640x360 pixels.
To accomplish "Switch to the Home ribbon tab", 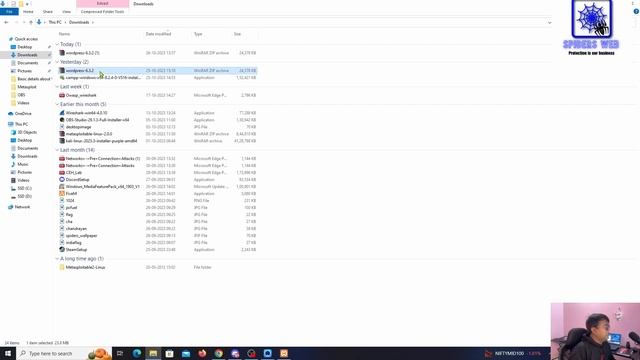I will pos(28,12).
